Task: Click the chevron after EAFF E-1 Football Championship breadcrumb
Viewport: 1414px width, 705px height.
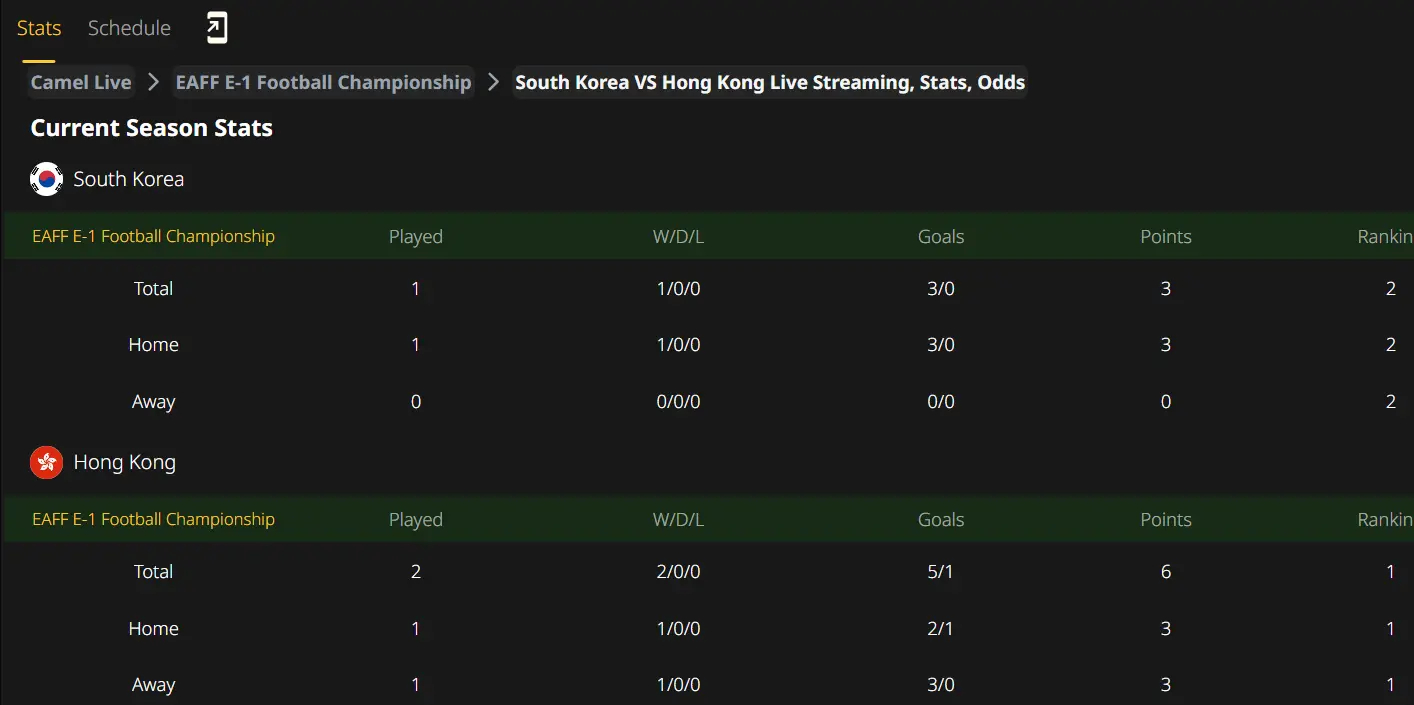Action: [x=493, y=82]
